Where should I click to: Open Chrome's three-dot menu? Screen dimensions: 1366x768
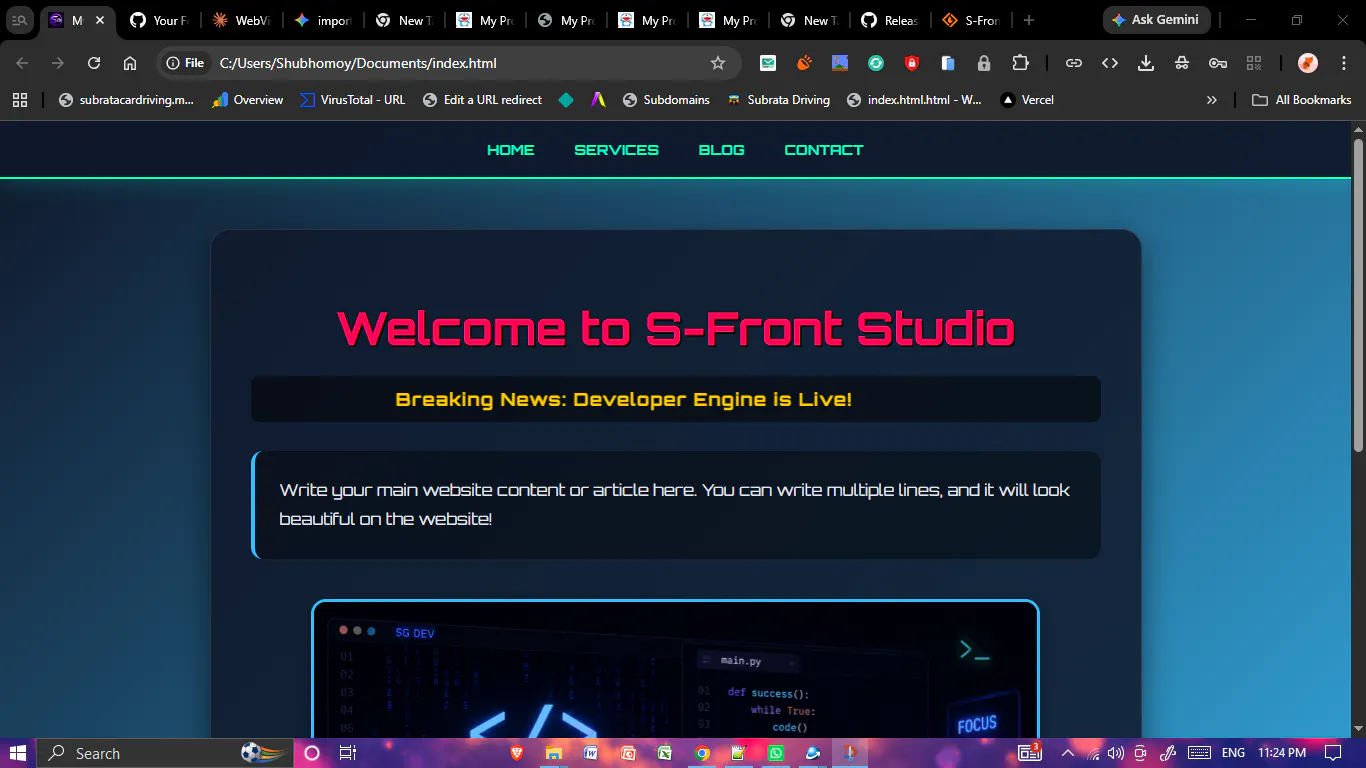[x=1344, y=63]
